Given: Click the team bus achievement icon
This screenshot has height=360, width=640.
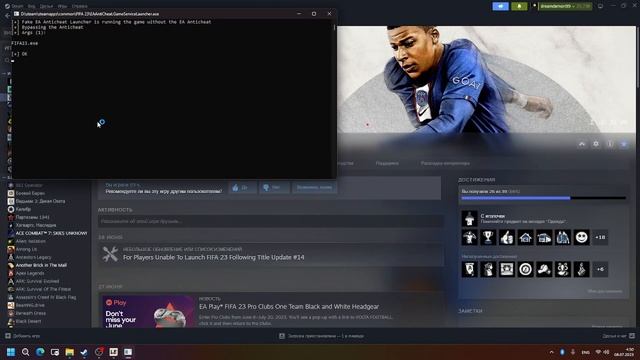Looking at the screenshot, I should click(x=544, y=237).
